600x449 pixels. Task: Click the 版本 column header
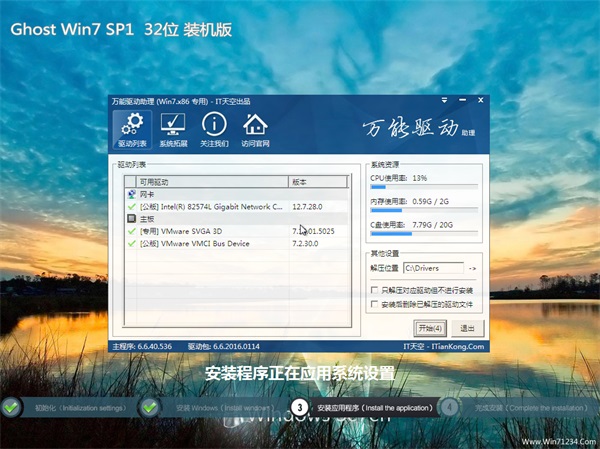click(315, 181)
